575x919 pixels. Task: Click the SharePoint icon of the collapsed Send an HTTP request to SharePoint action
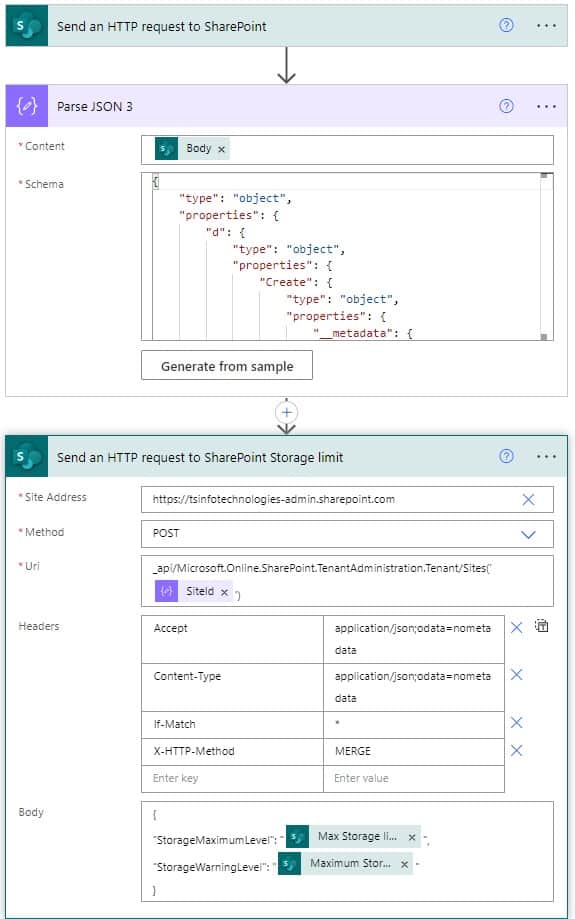tap(27, 26)
